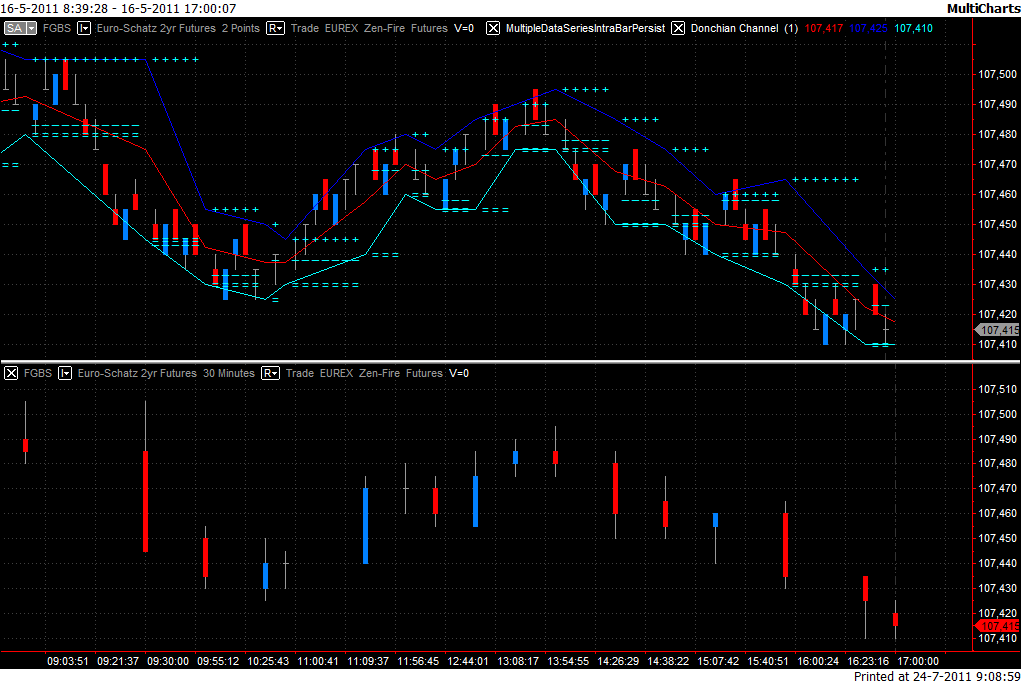Click the 17:00:00 time axis label
This screenshot has width=1021, height=684.
pyautogui.click(x=918, y=661)
